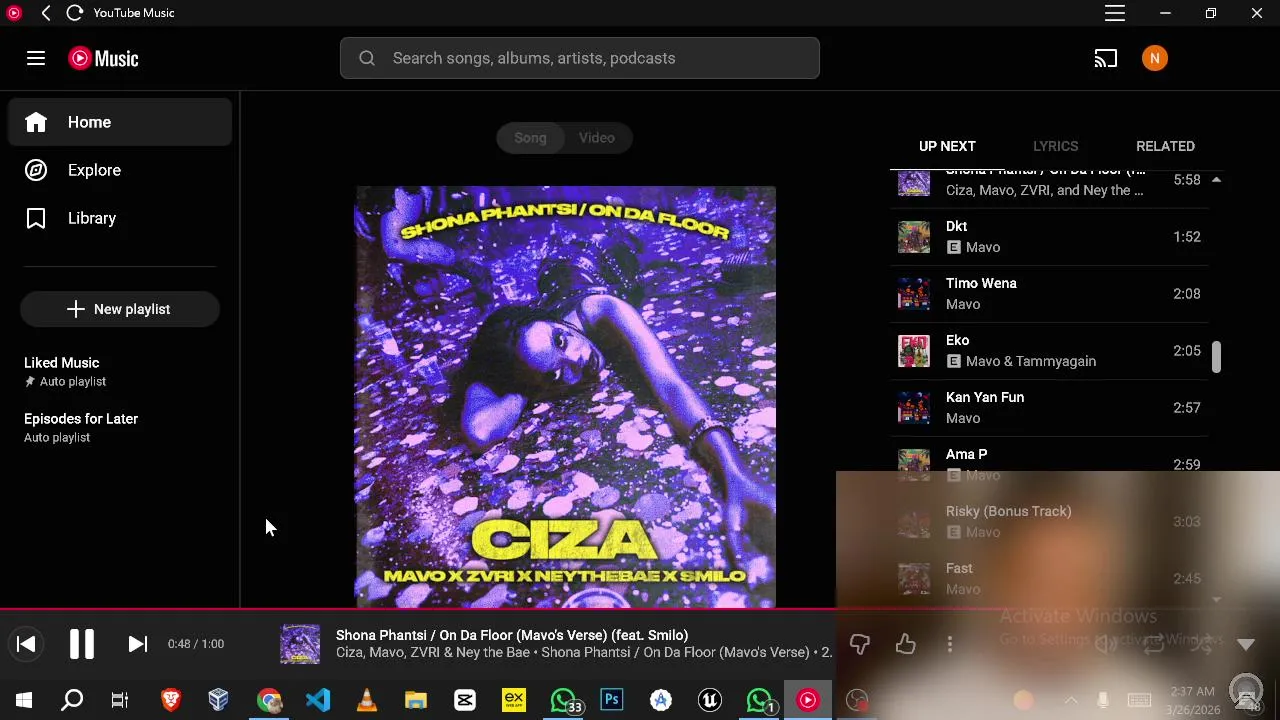This screenshot has width=1280, height=720.
Task: Dislike the current song
Action: [859, 645]
